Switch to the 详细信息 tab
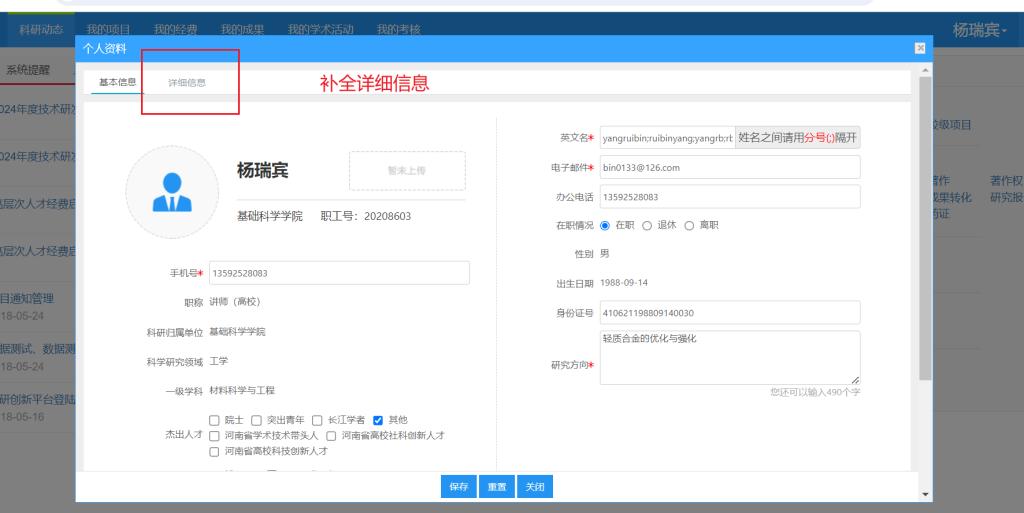1024x513 pixels. pos(187,83)
